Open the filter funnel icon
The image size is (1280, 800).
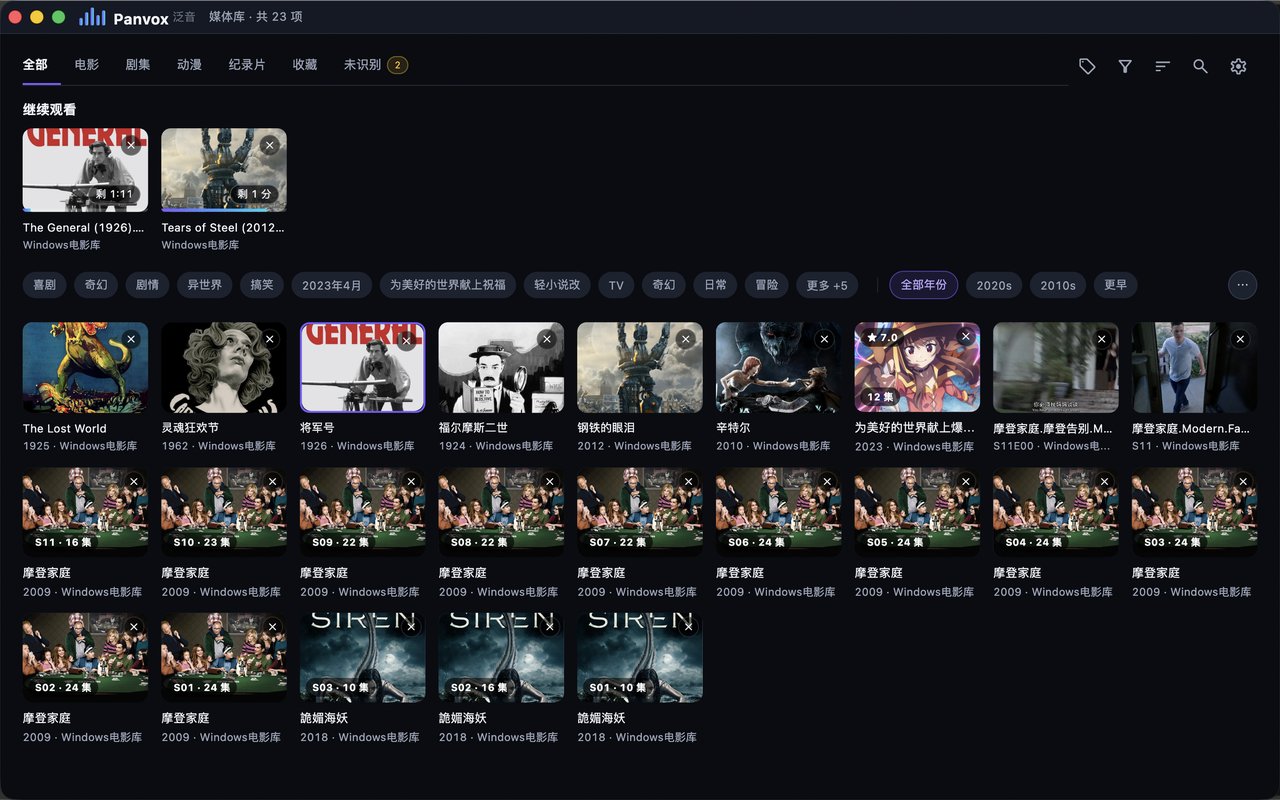[x=1125, y=66]
